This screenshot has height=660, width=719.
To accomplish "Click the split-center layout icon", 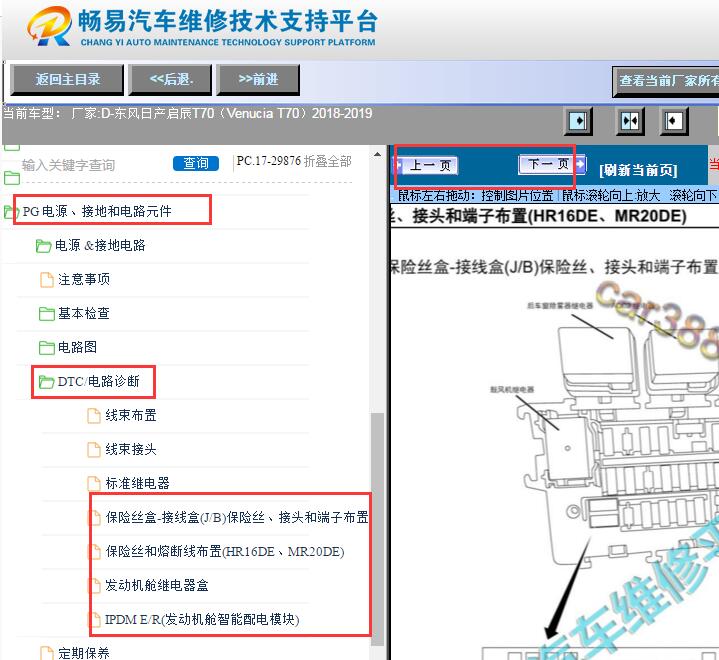I will 630,121.
